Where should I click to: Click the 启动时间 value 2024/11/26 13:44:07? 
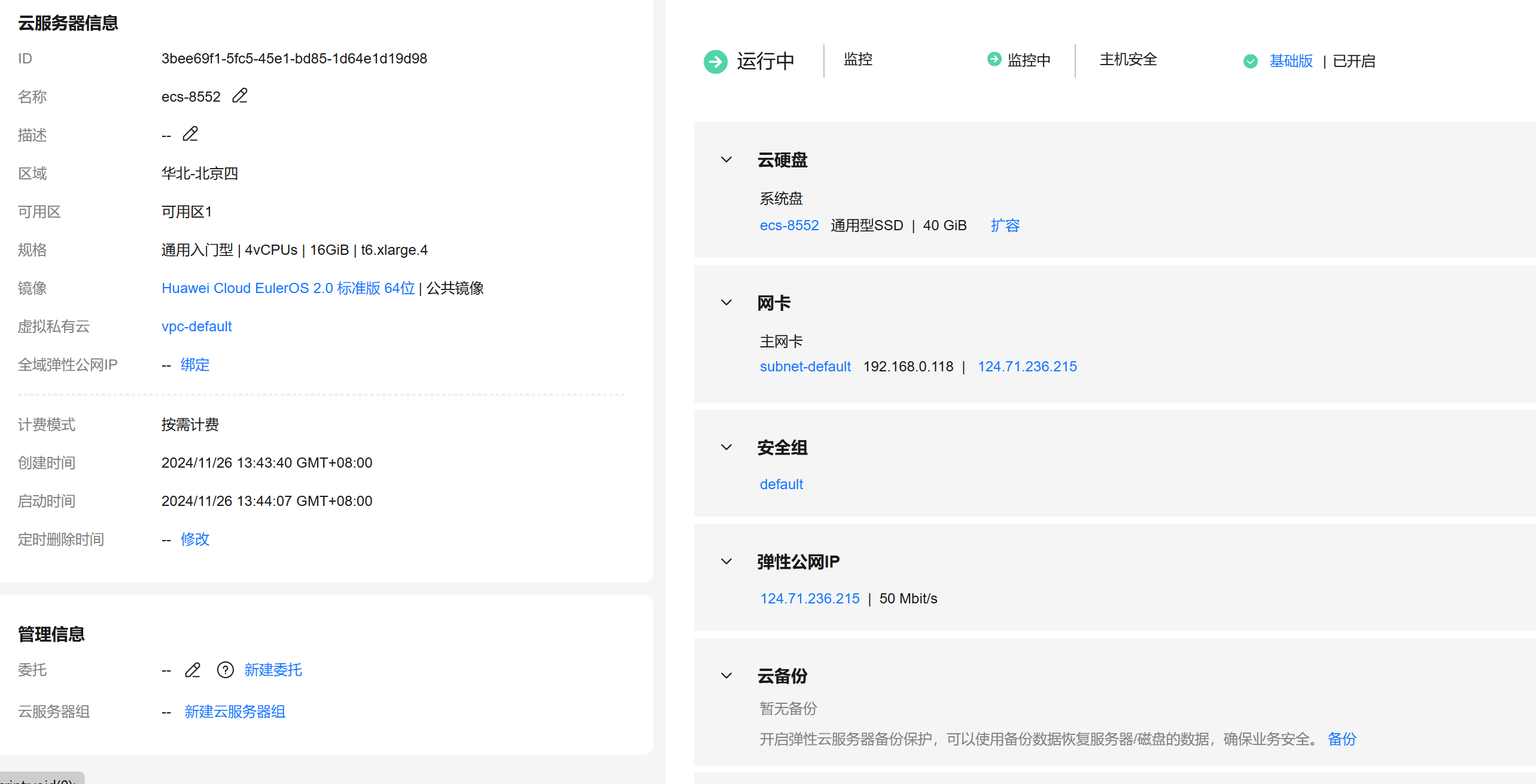pos(267,501)
